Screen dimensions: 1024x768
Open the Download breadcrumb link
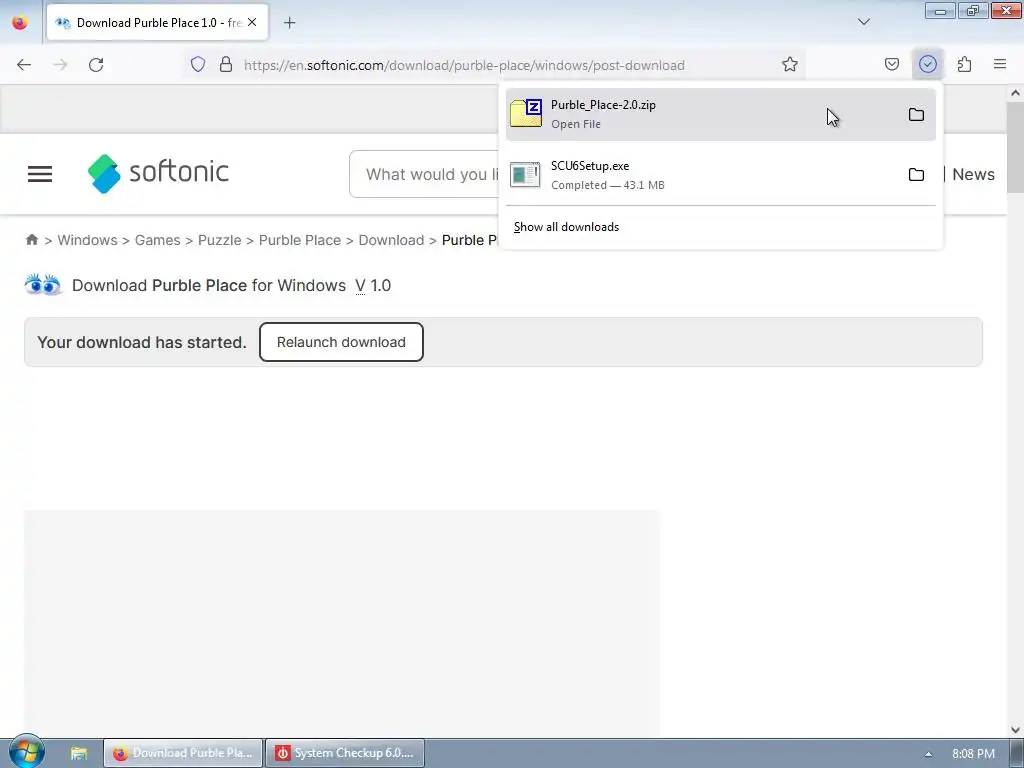pyautogui.click(x=391, y=240)
